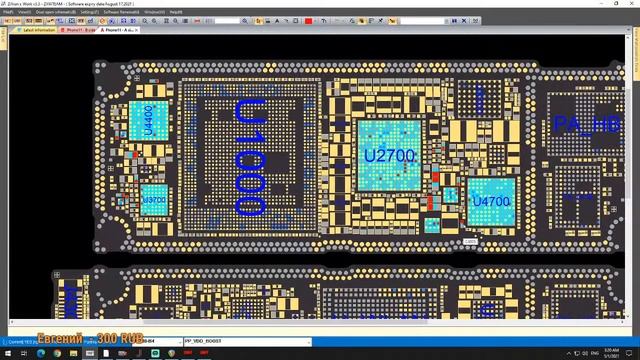Switch to the Latest information tab

click(x=36, y=30)
